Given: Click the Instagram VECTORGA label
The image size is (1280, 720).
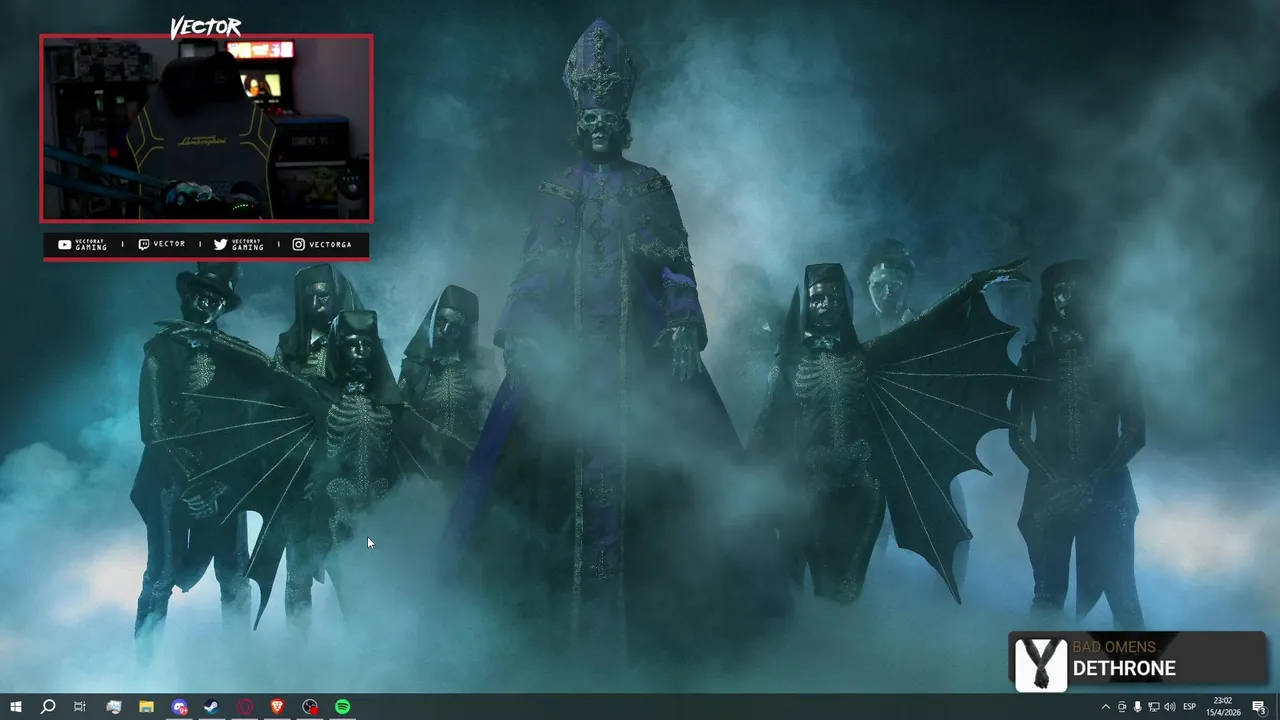Looking at the screenshot, I should [322, 244].
